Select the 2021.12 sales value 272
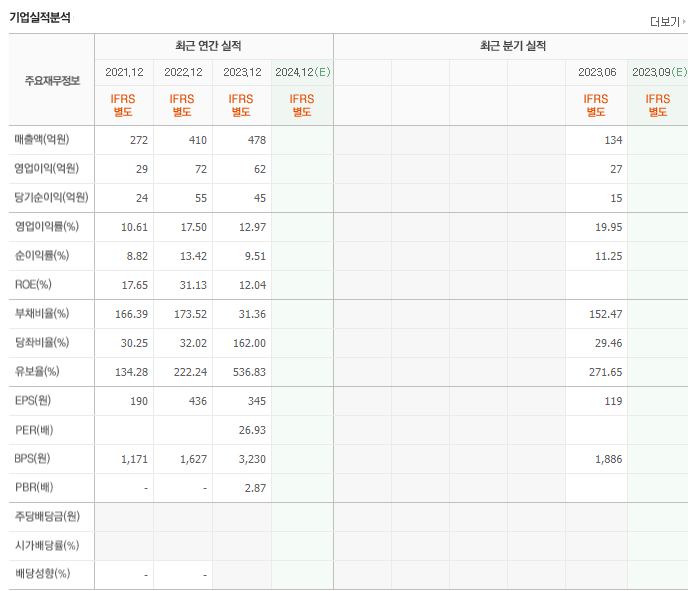Screen dimensions: 688x591 point(139,140)
